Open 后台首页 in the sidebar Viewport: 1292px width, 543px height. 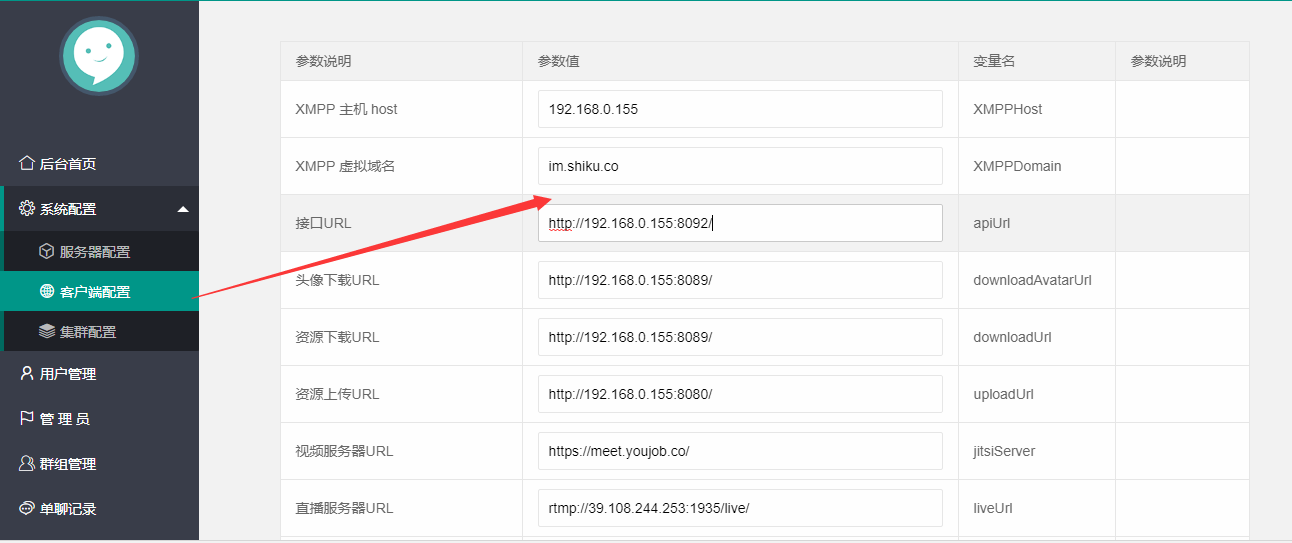[100, 164]
